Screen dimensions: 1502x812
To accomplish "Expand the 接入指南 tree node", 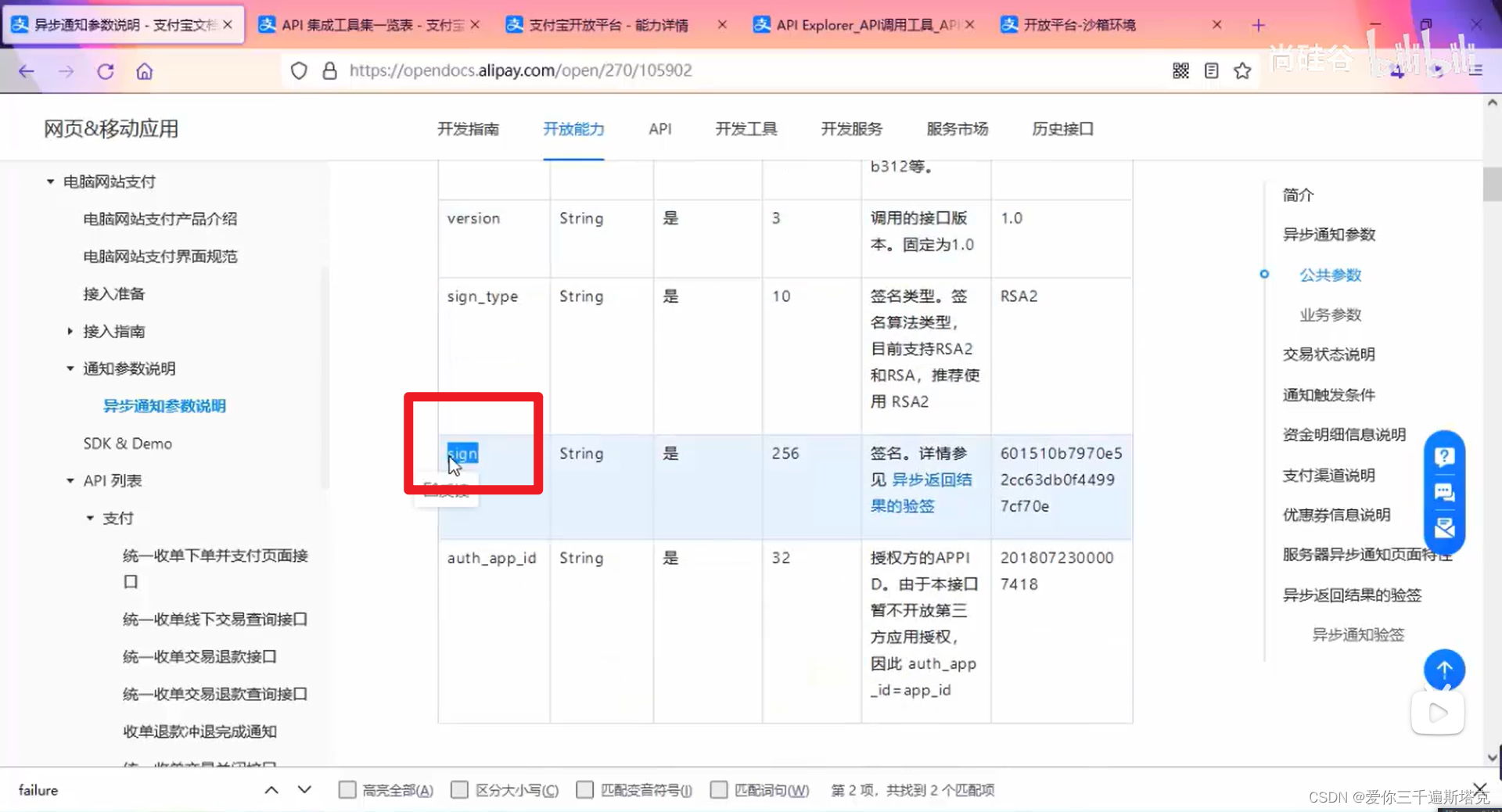I will click(70, 332).
